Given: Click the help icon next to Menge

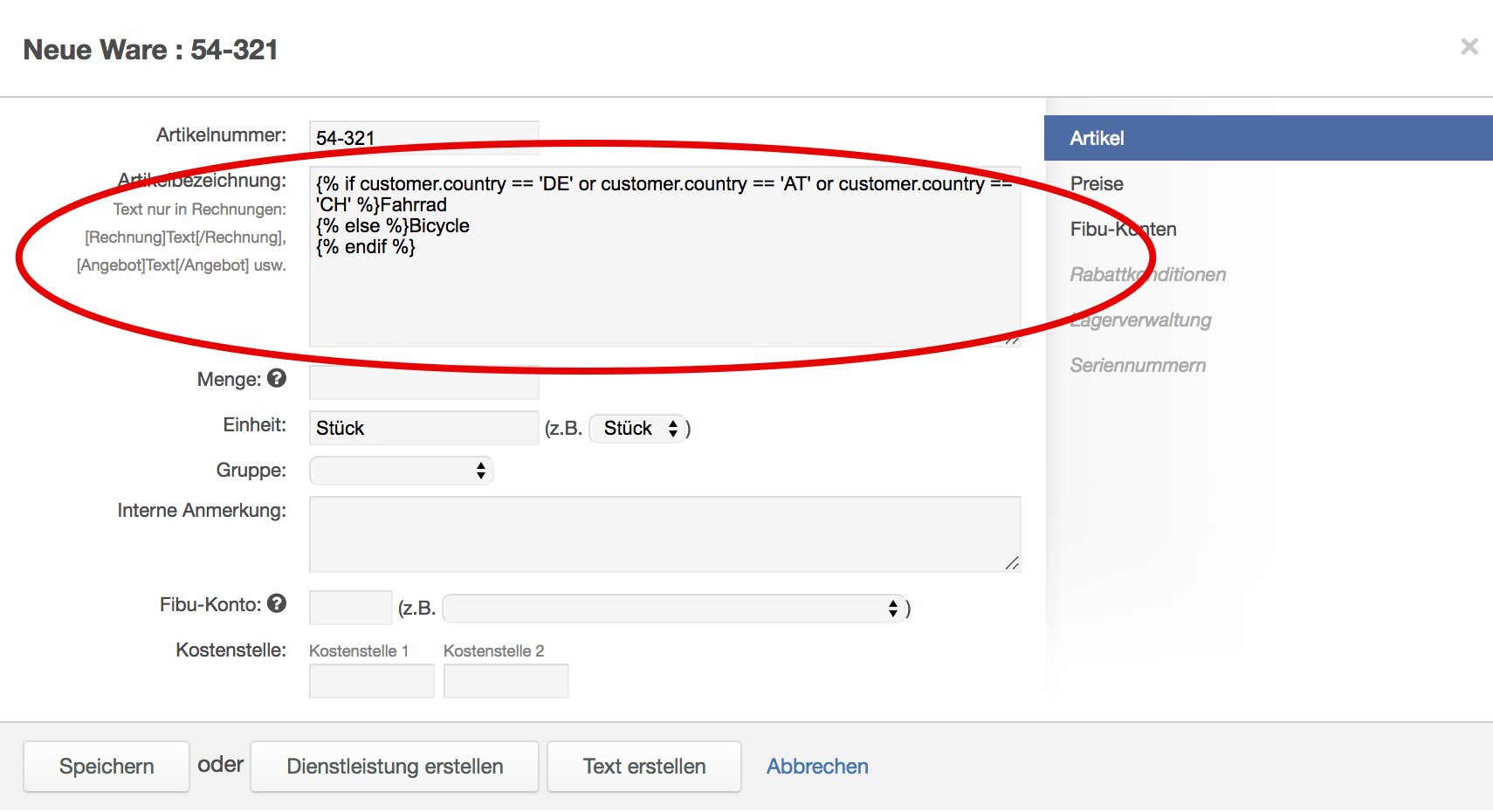Looking at the screenshot, I should pos(277,378).
